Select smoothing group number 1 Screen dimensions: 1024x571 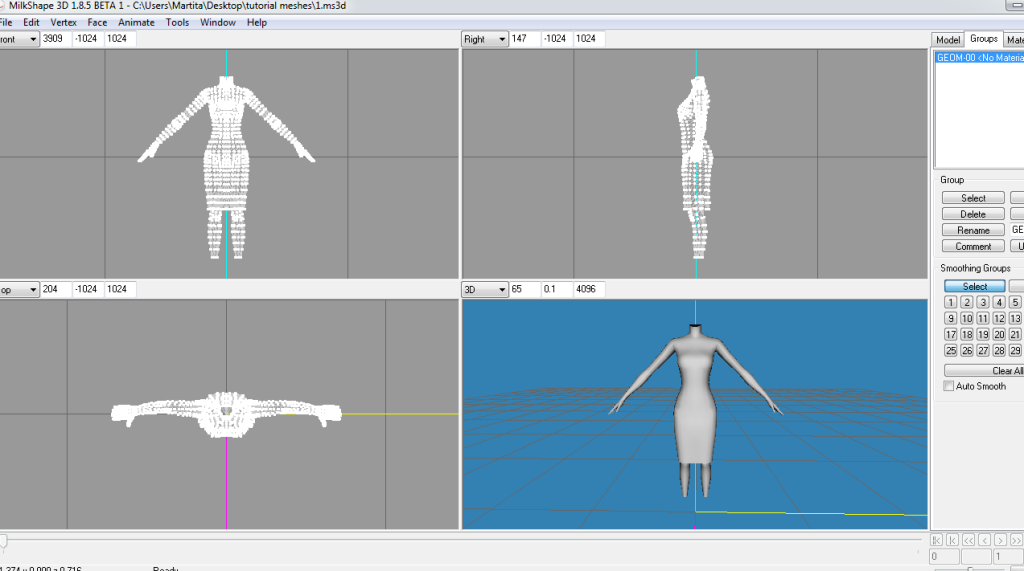click(951, 303)
